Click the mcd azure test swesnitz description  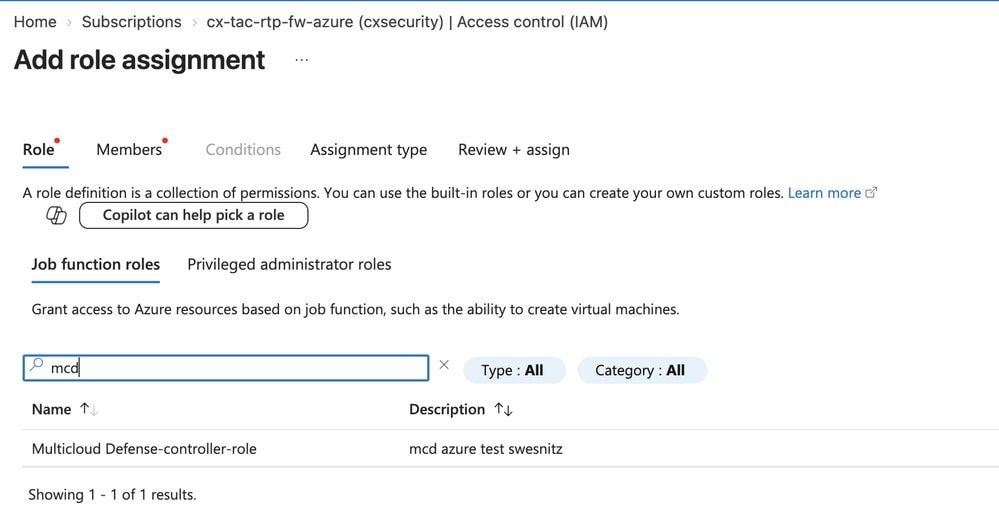[x=485, y=449]
